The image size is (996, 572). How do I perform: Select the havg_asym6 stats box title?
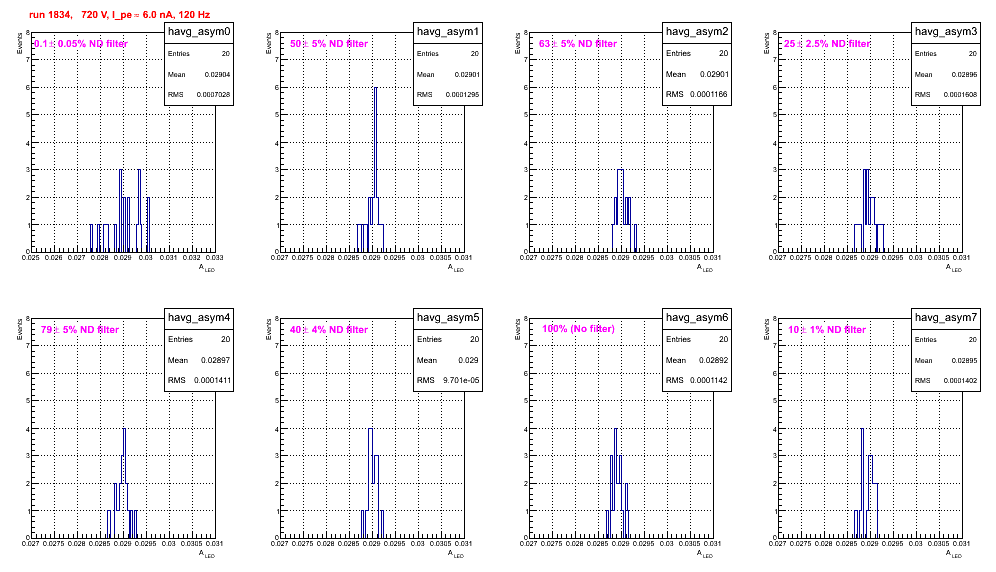[697, 318]
